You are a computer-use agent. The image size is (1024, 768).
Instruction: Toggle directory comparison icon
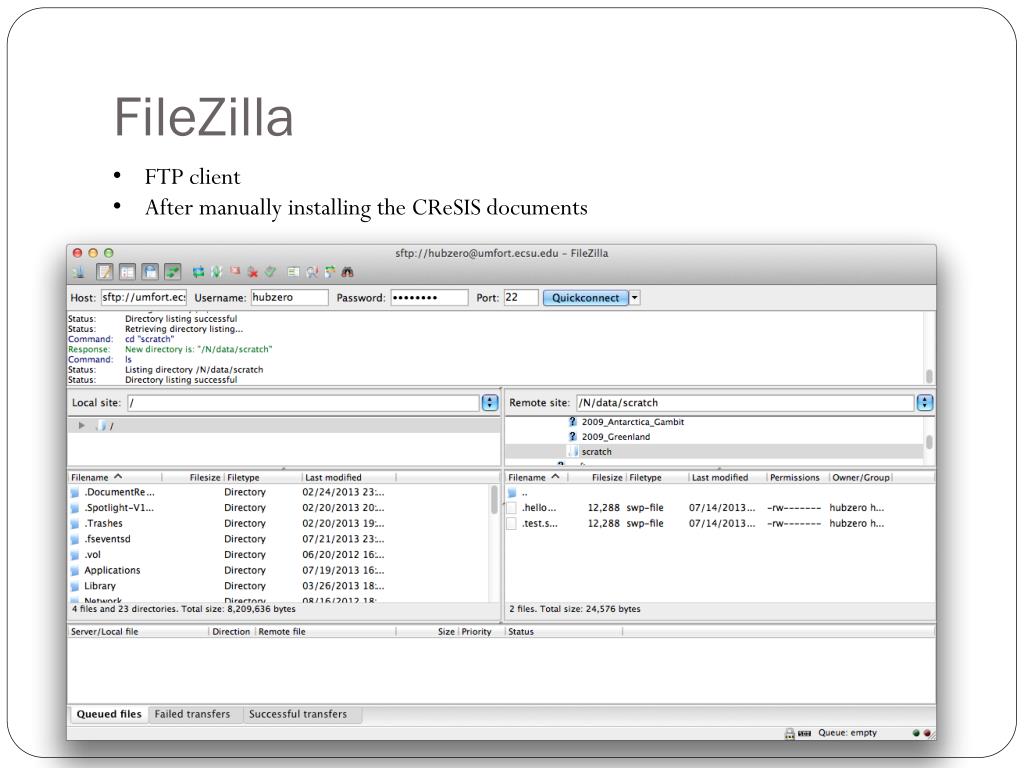[x=312, y=272]
